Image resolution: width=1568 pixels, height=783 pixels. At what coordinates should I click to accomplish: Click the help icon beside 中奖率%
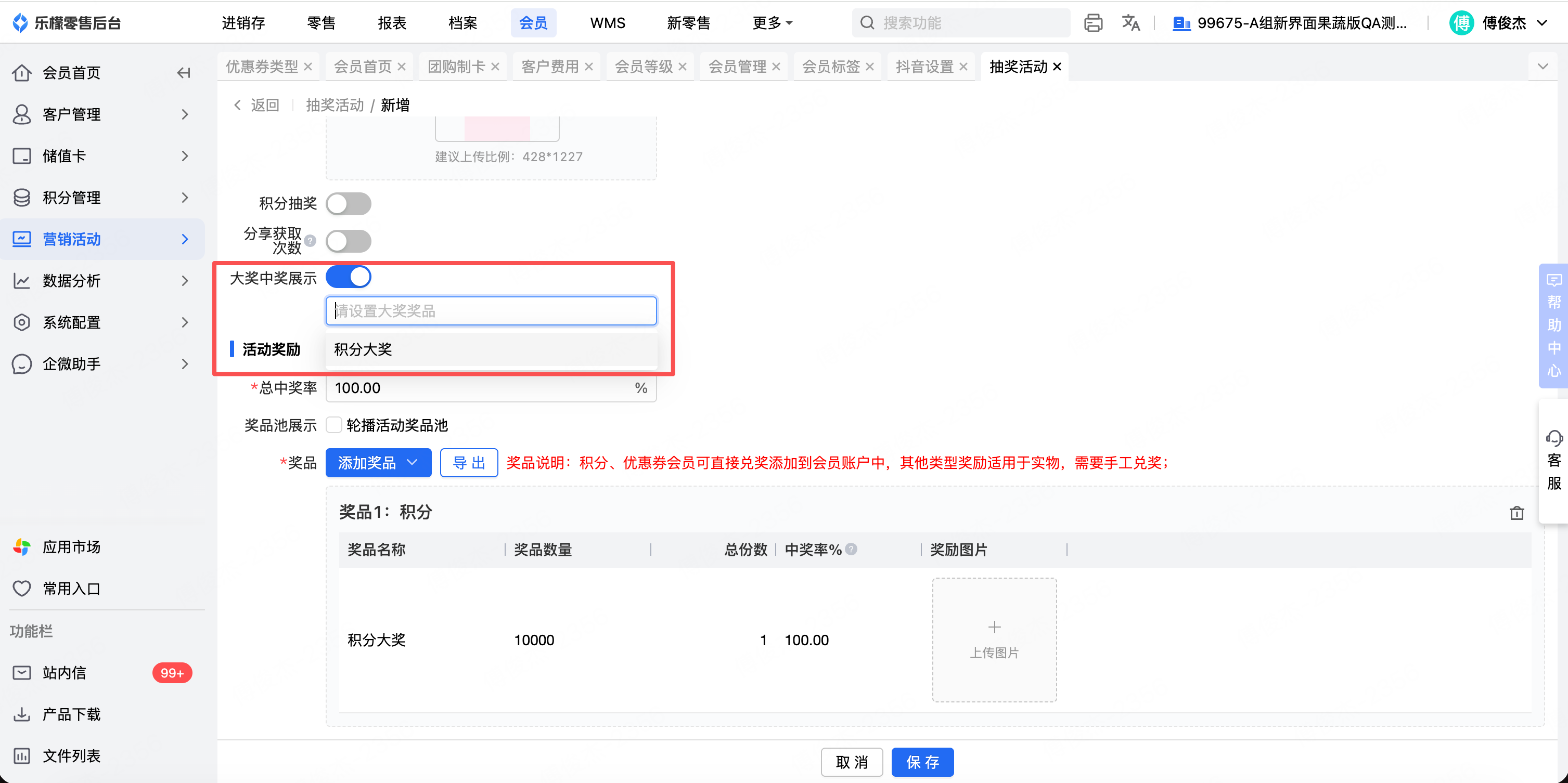851,549
